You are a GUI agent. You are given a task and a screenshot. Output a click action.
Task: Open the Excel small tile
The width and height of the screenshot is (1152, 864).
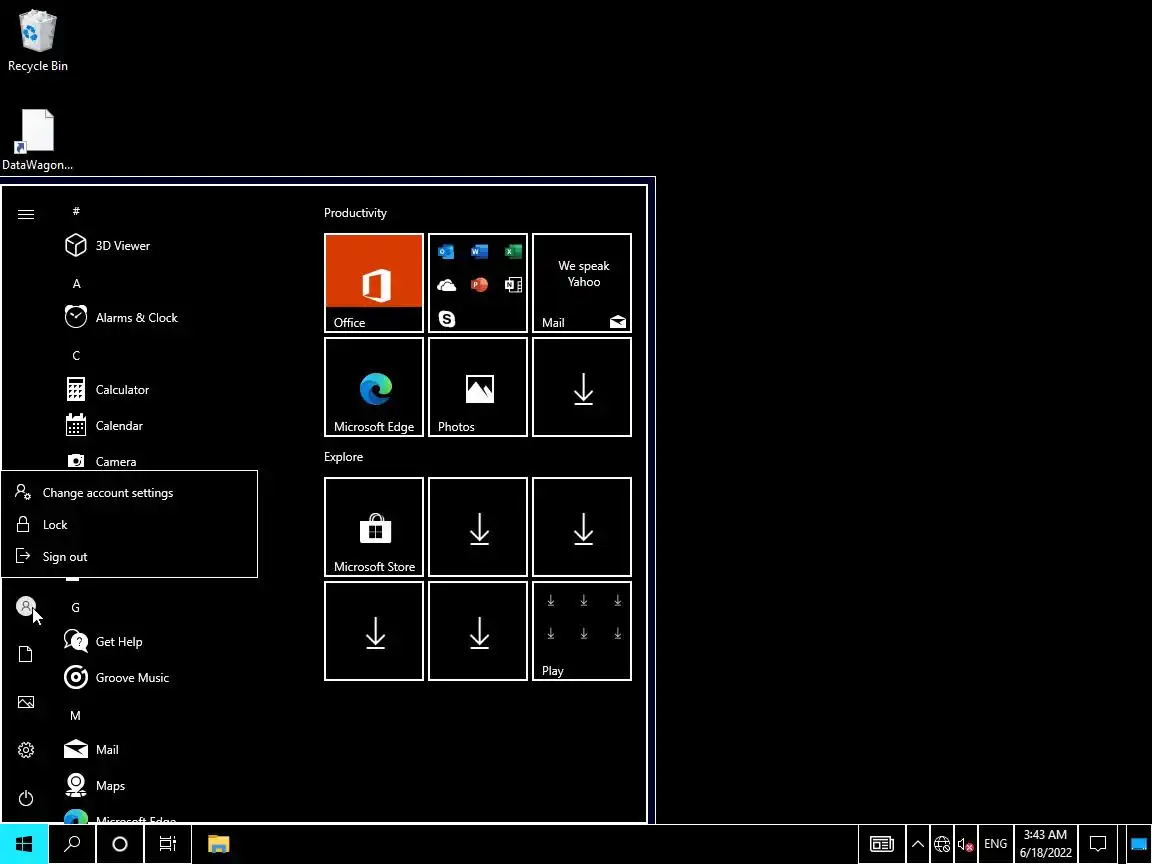point(513,252)
